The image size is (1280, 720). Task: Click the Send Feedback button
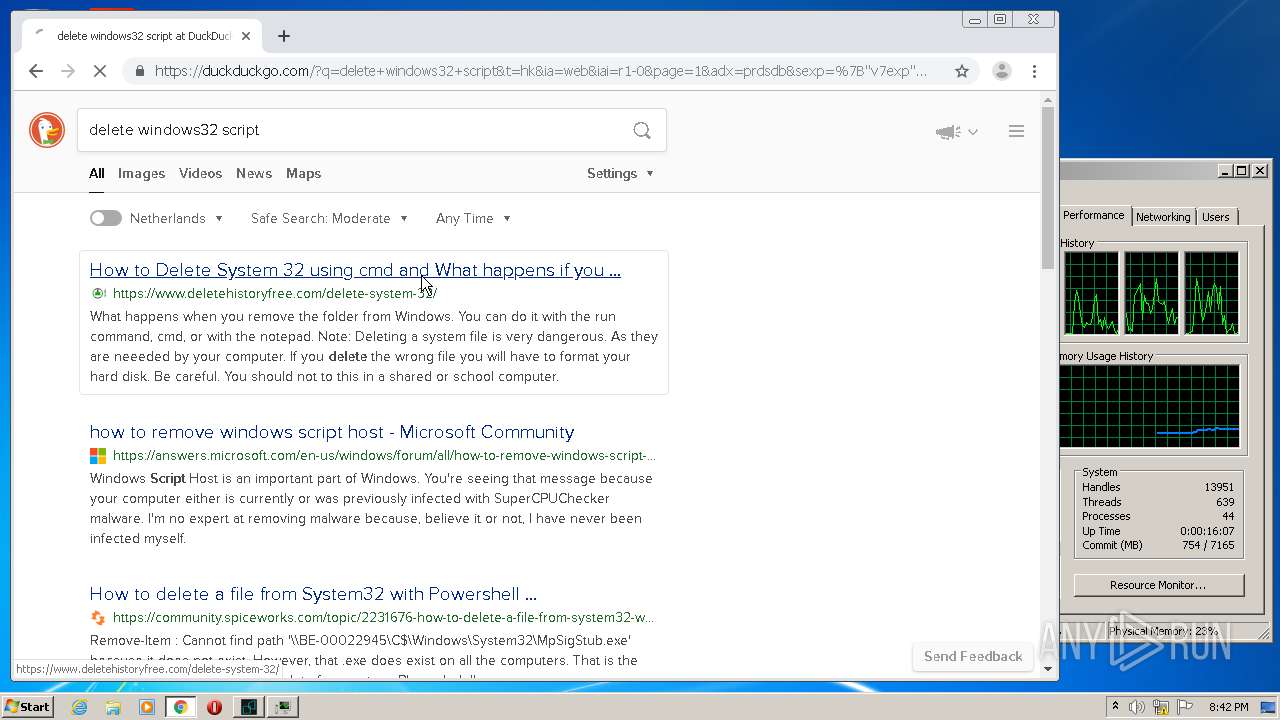coord(973,656)
